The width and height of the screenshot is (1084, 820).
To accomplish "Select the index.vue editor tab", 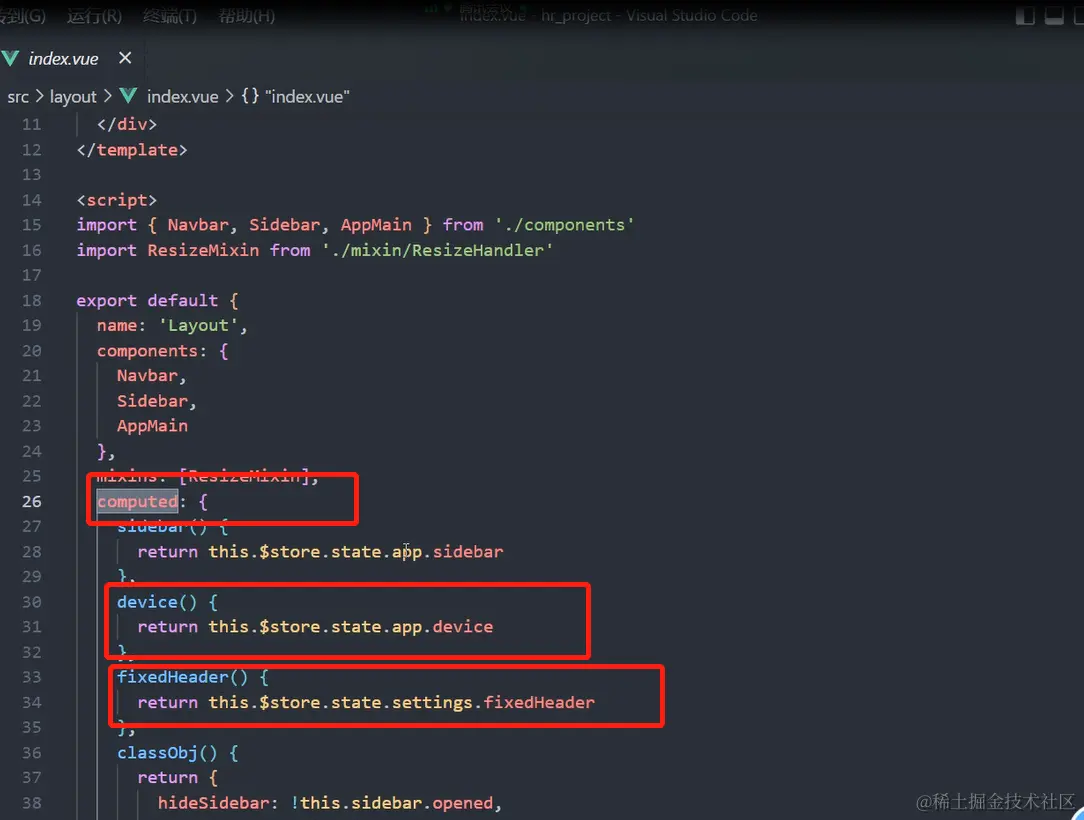I will tap(63, 59).
